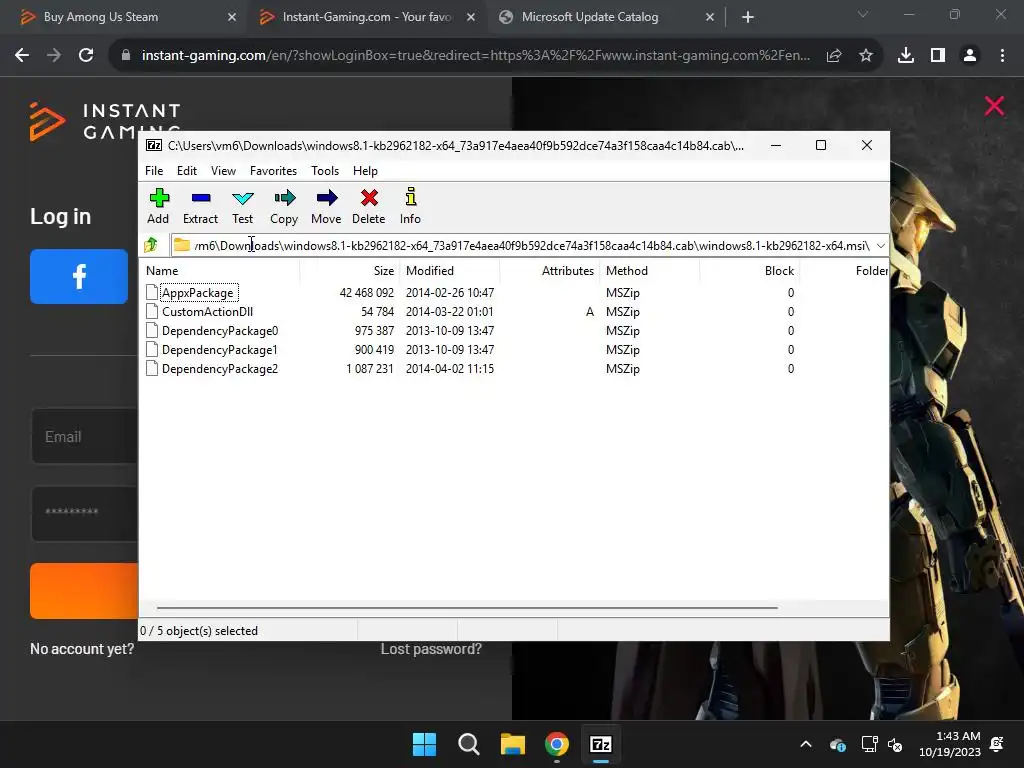Click the horizontal scrollbar in 7-Zip
The height and width of the screenshot is (768, 1024).
pyautogui.click(x=467, y=607)
